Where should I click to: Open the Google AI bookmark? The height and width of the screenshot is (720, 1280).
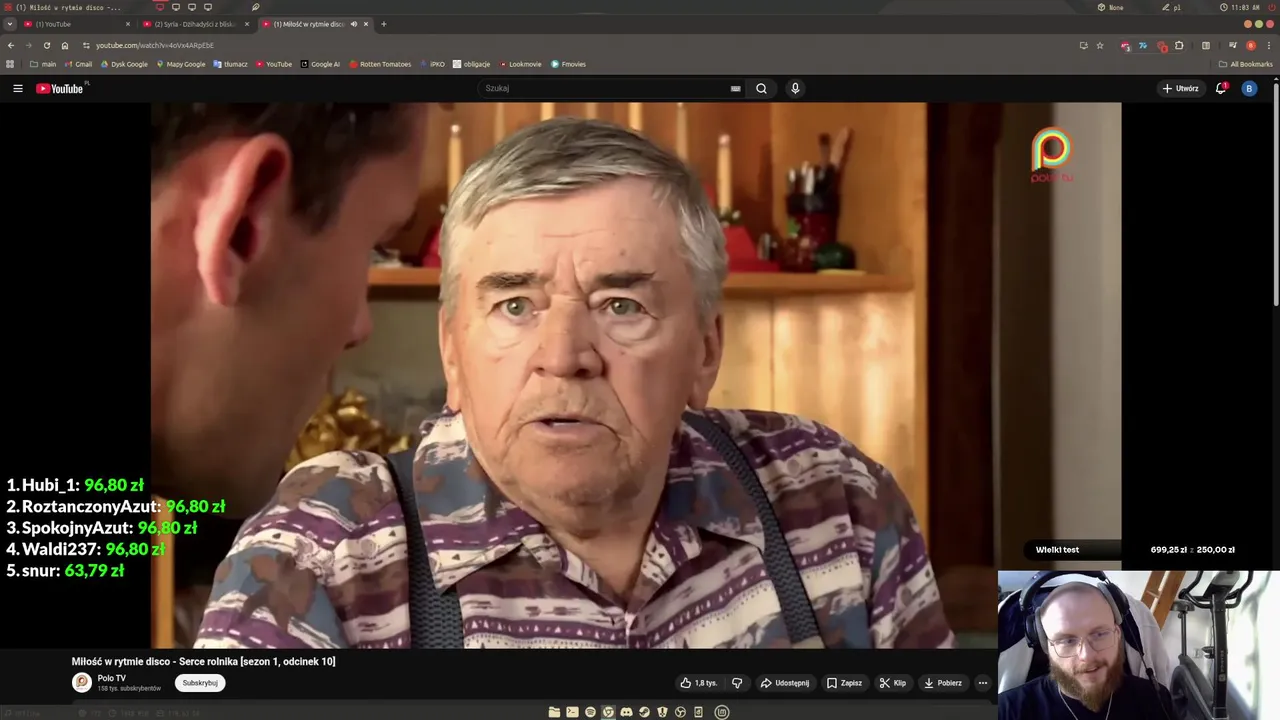click(320, 64)
